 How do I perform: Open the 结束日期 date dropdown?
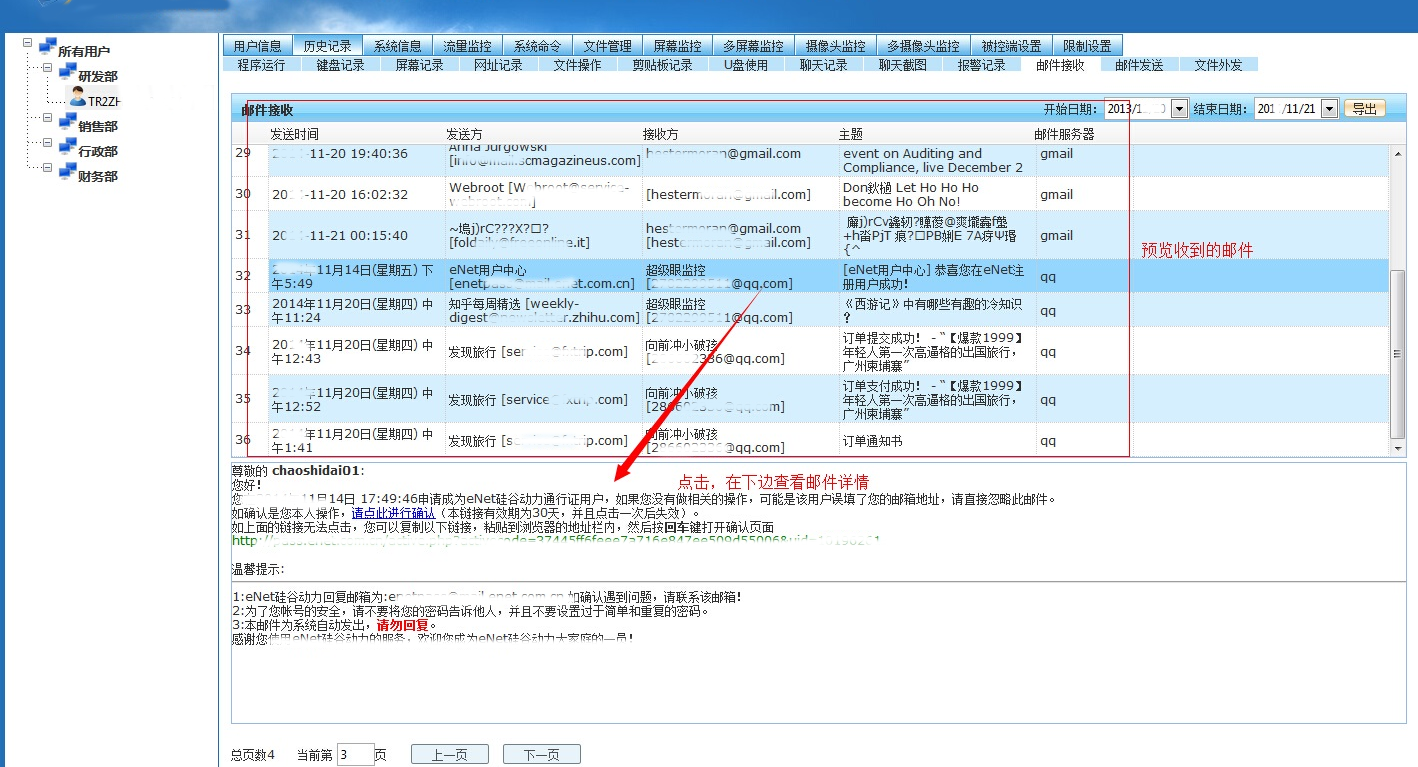click(1329, 108)
